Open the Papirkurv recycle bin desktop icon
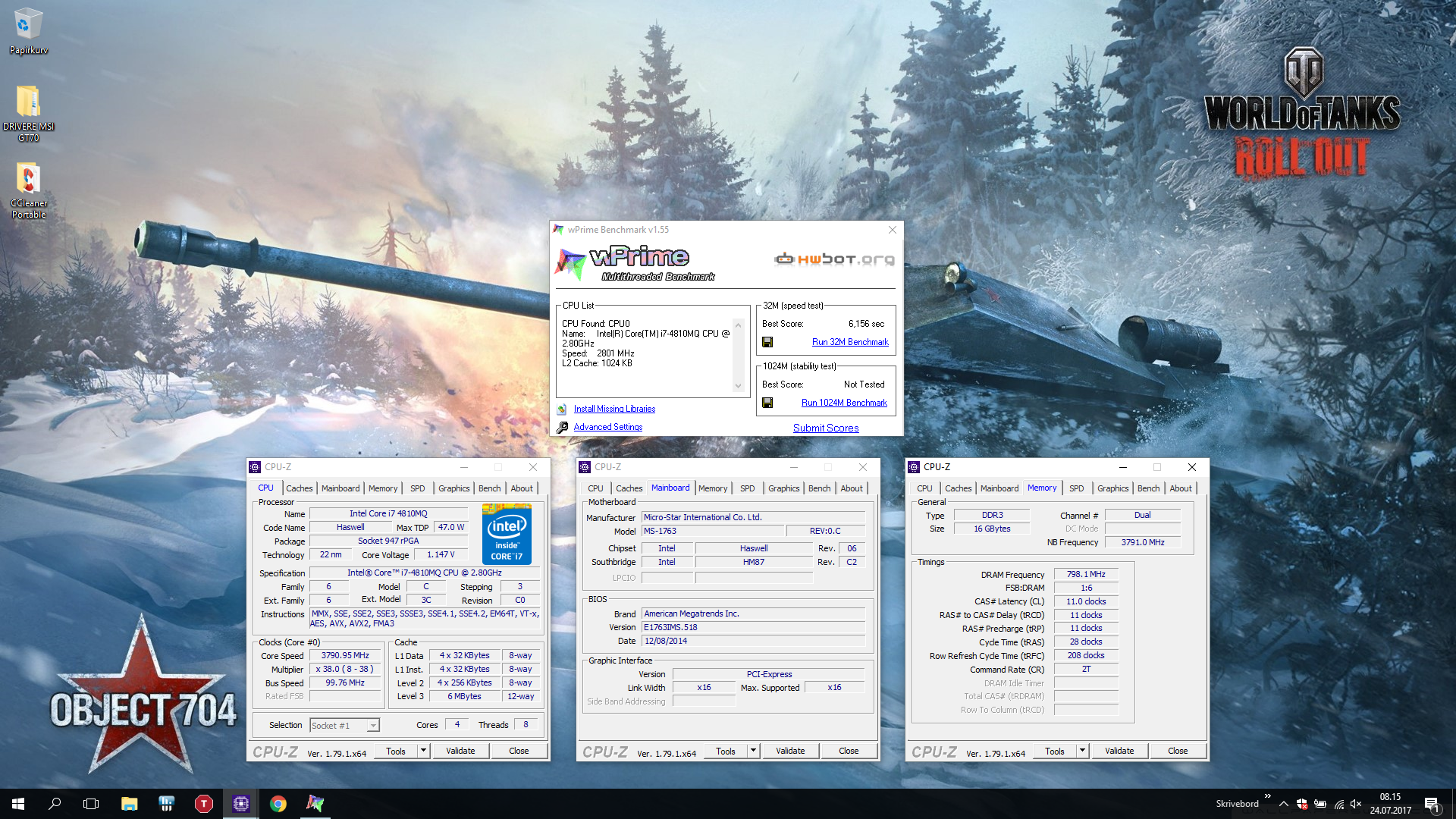Image resolution: width=1456 pixels, height=819 pixels. 28,30
